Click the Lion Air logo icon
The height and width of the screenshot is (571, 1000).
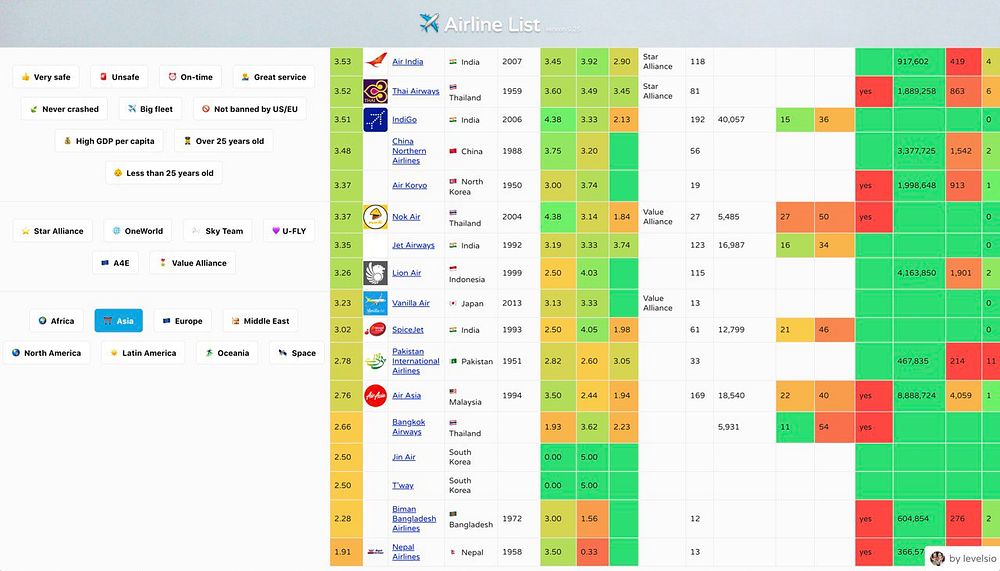[x=375, y=273]
